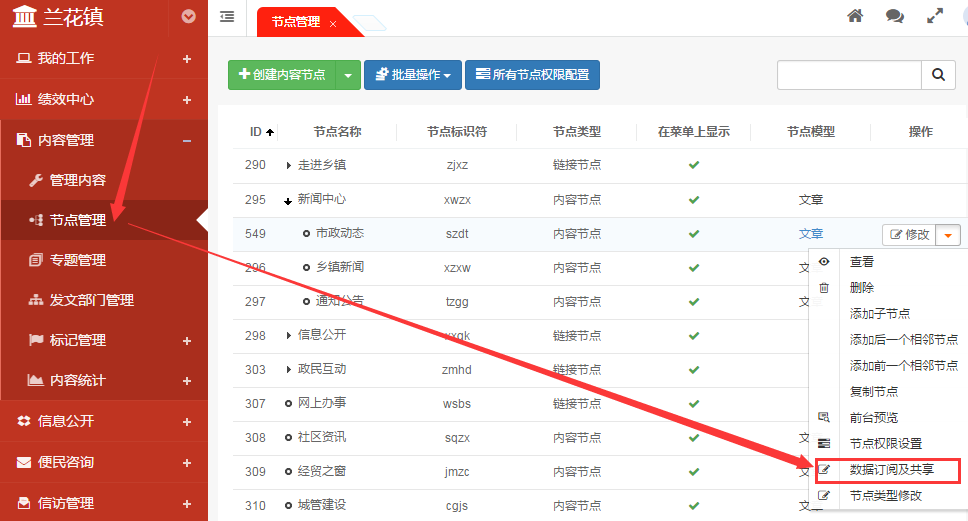Open the 批量操作 dropdown
The image size is (968, 521).
[413, 75]
